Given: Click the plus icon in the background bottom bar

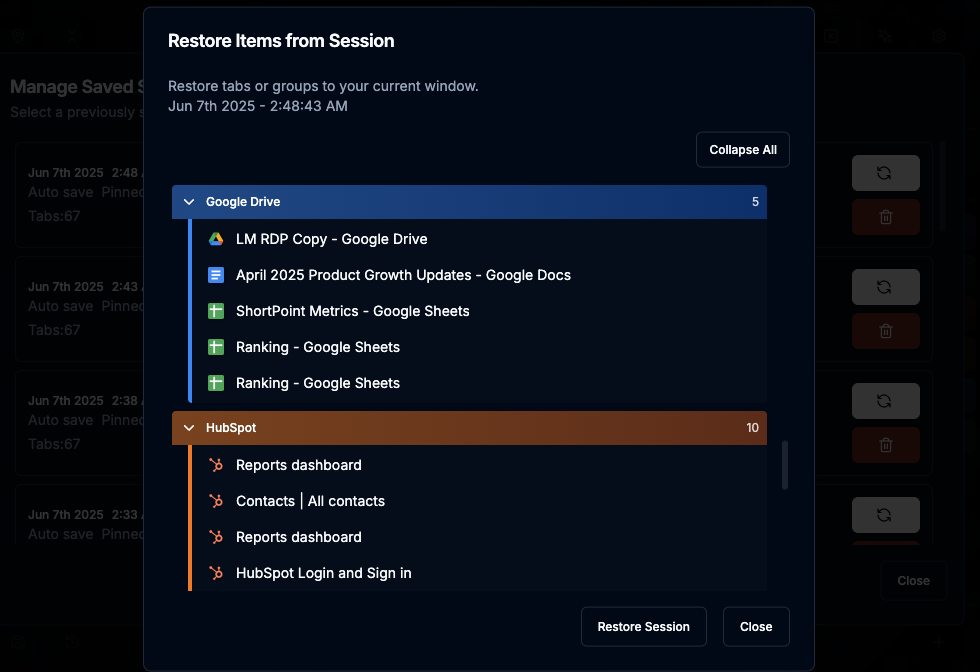Looking at the screenshot, I should [x=939, y=642].
